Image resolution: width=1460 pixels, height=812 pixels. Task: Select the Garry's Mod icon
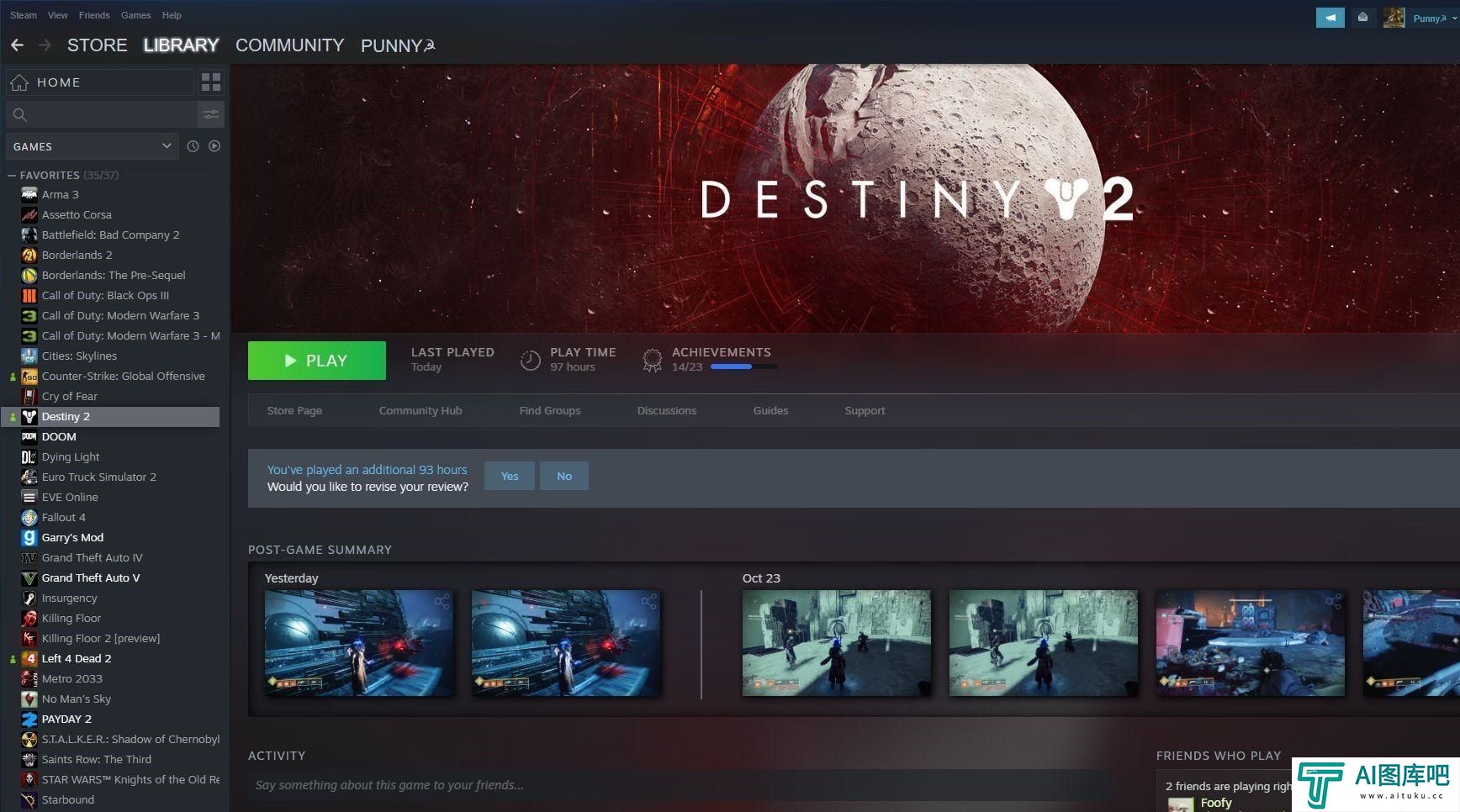(x=29, y=537)
